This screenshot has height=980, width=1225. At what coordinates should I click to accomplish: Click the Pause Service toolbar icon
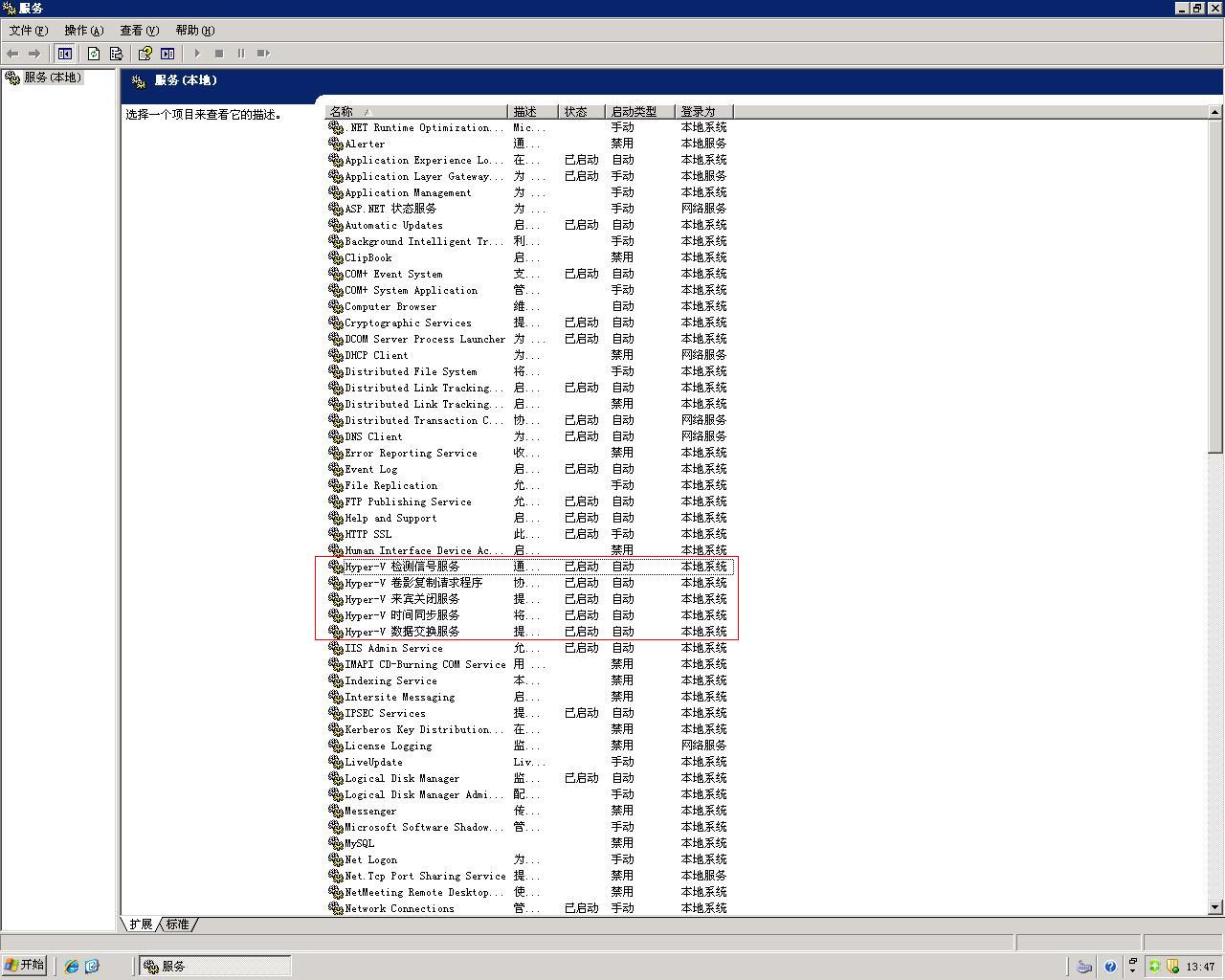[241, 54]
